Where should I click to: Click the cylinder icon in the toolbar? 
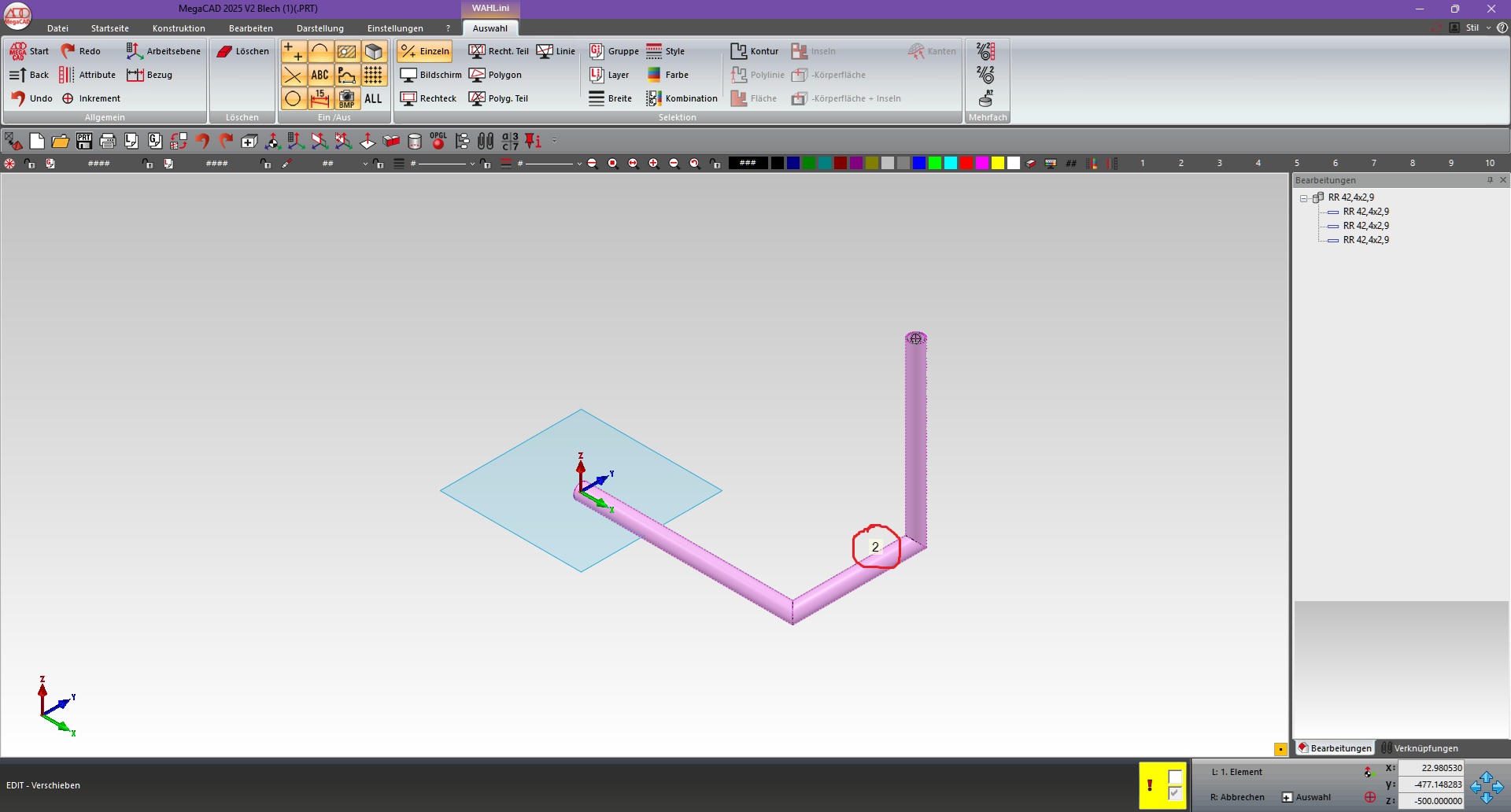pyautogui.click(x=415, y=142)
